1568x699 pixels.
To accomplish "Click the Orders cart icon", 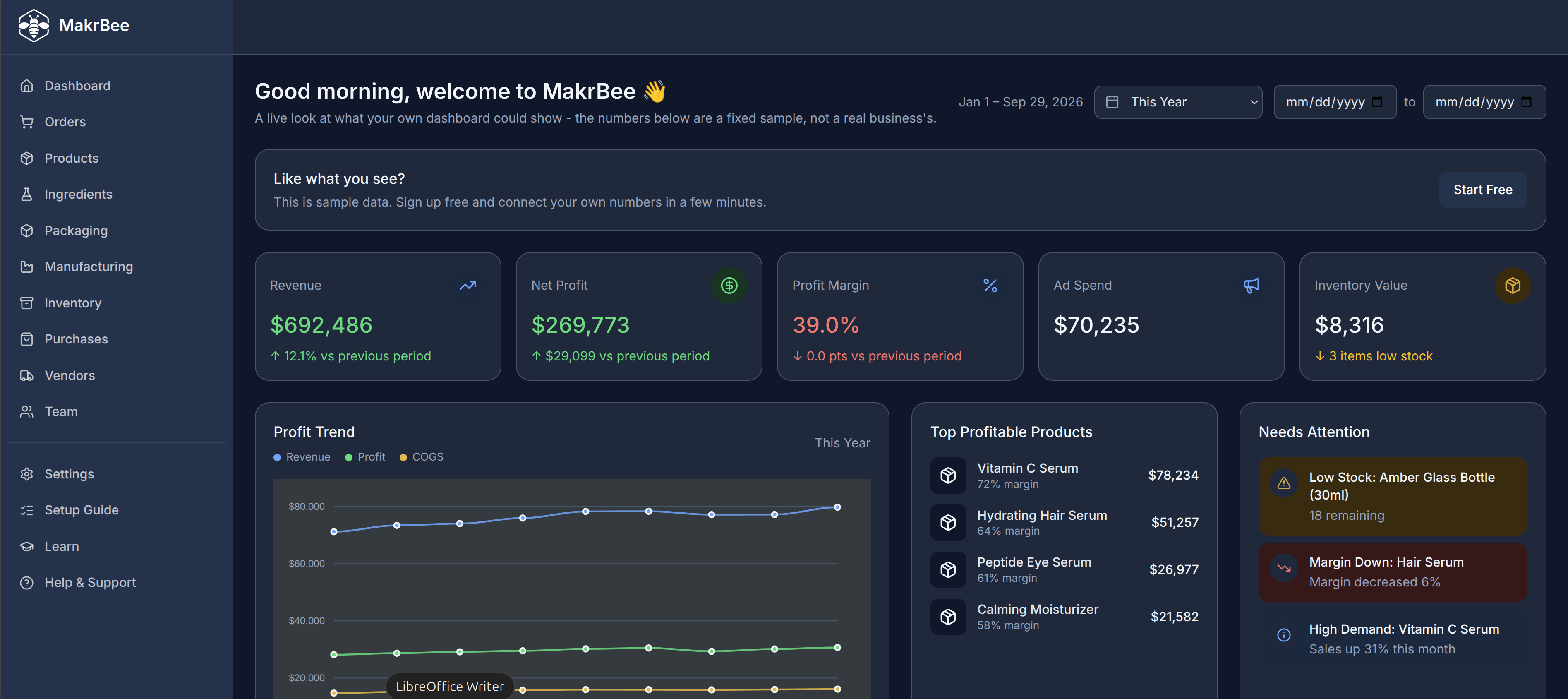I will tap(26, 122).
